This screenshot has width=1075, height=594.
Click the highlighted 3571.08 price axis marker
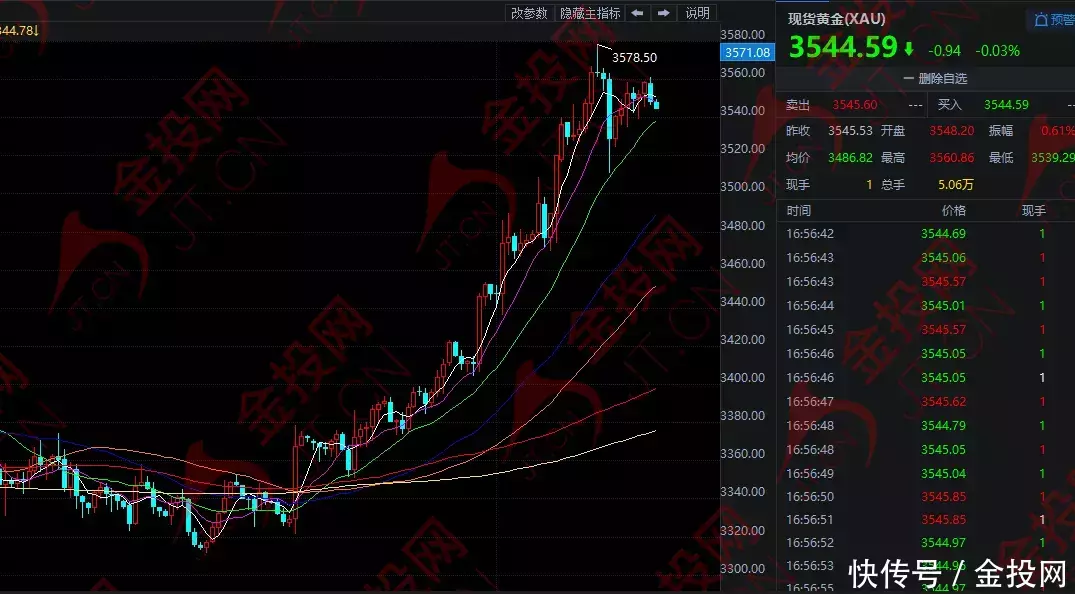pos(747,52)
